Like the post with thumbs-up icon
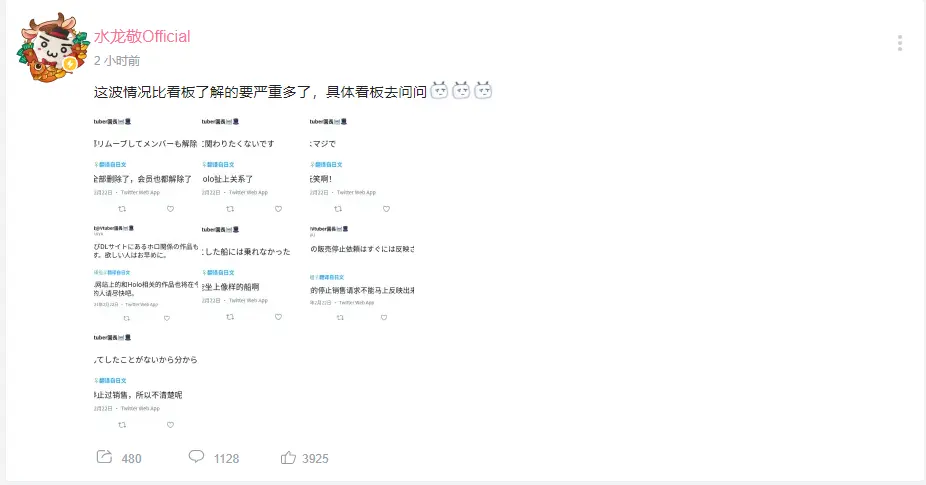926x485 pixels. point(288,457)
